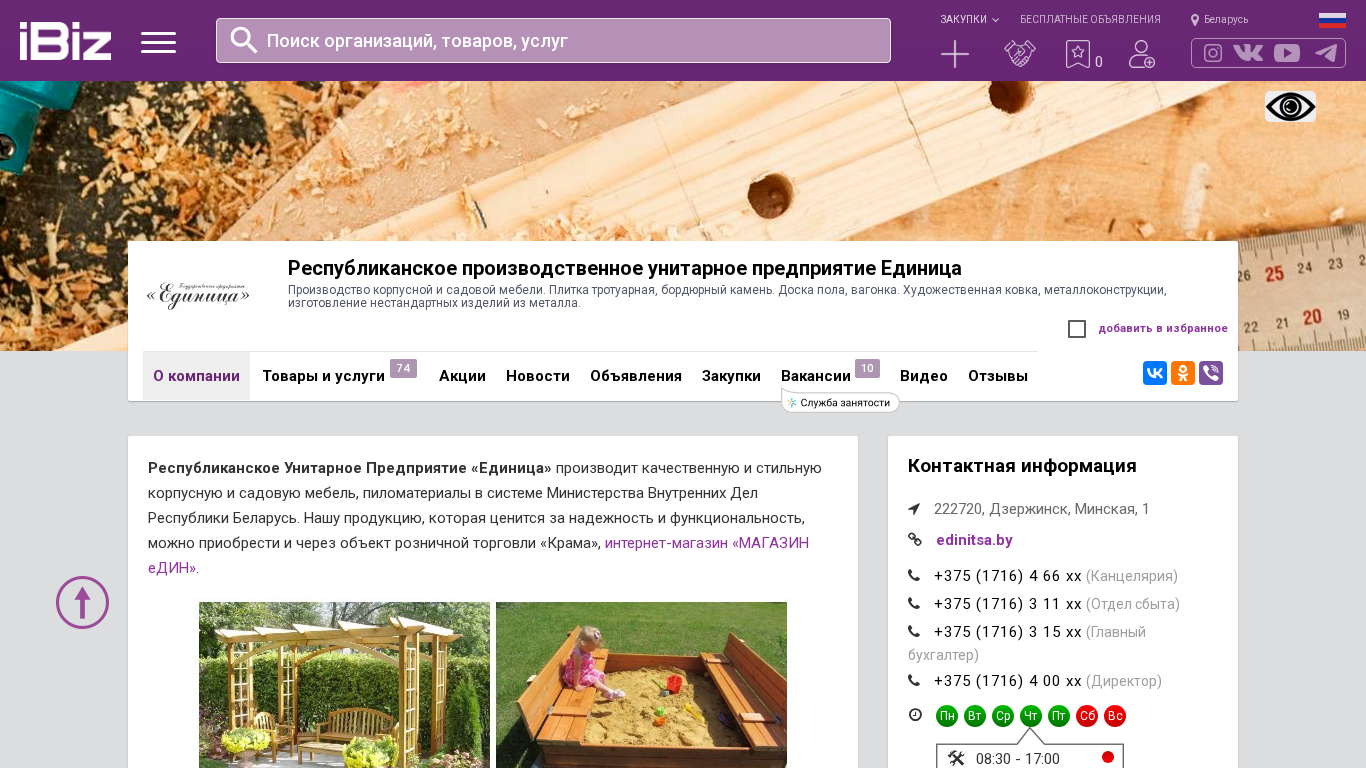This screenshot has height=768, width=1366.
Task: Open the Instagram social link
Action: (x=1213, y=53)
